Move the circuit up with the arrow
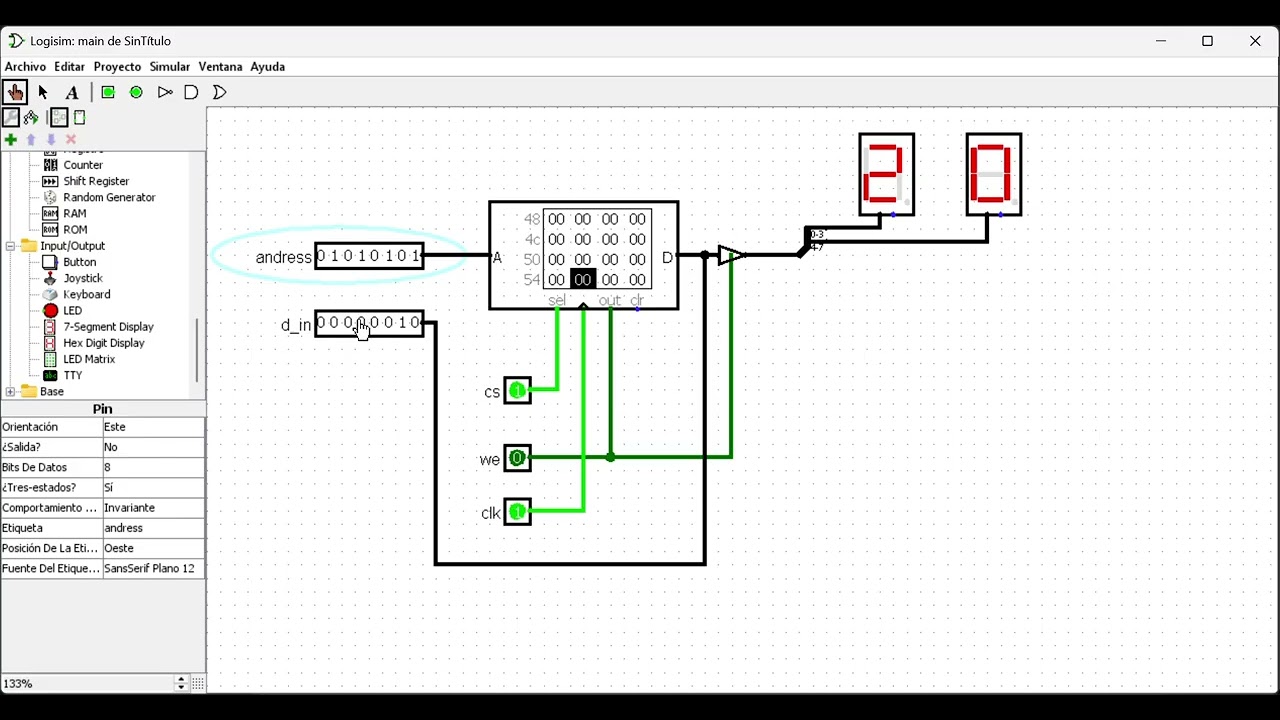This screenshot has height=720, width=1280. click(x=31, y=139)
